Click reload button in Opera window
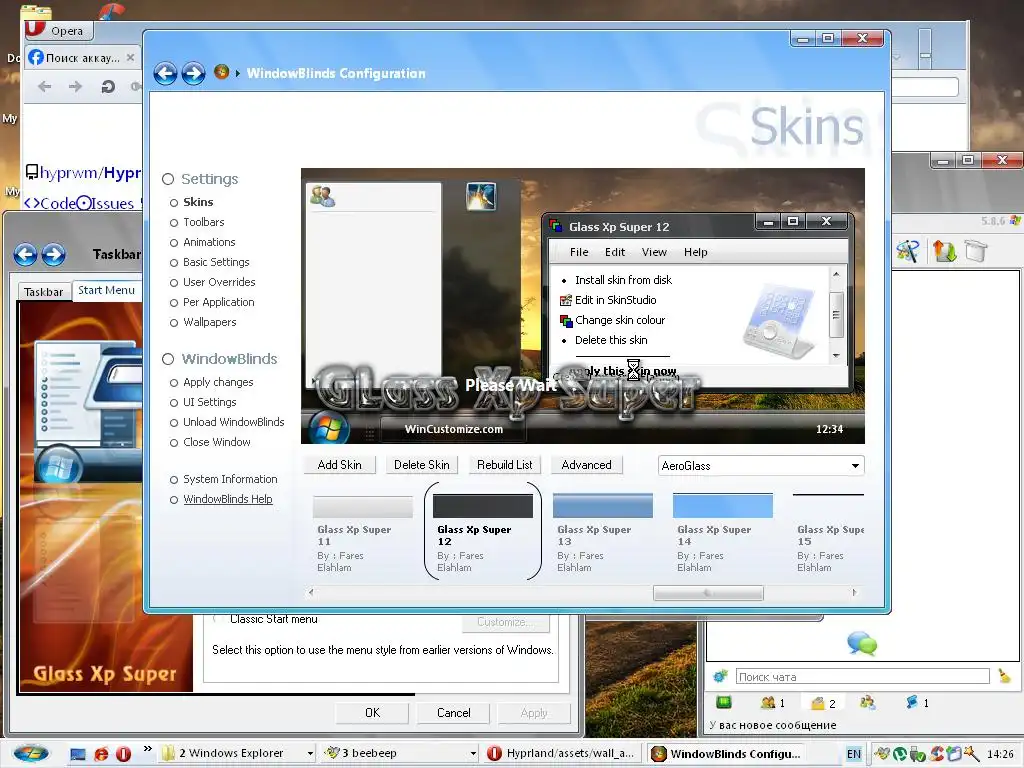 [108, 86]
